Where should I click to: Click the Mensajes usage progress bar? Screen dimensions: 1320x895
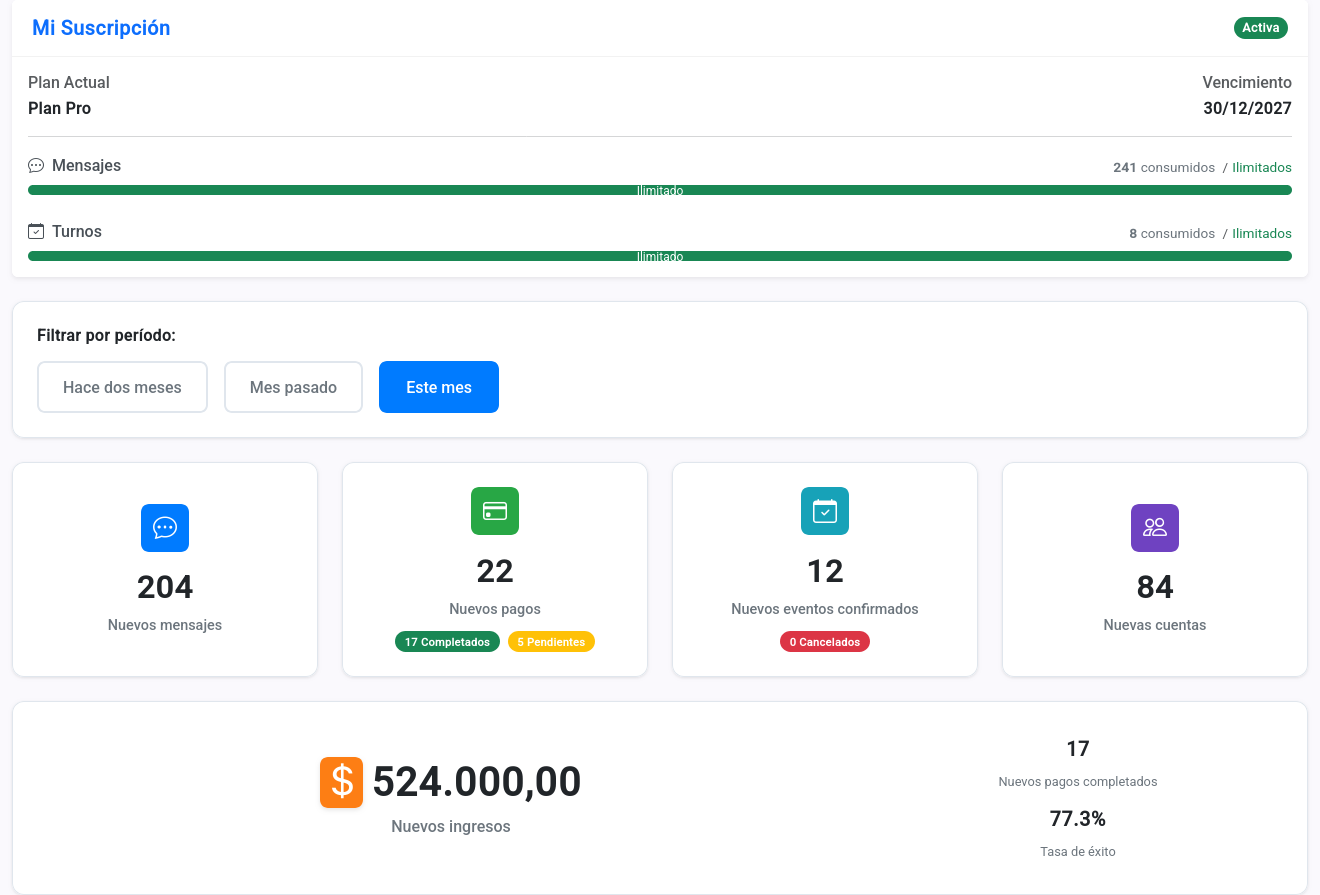pyautogui.click(x=660, y=190)
